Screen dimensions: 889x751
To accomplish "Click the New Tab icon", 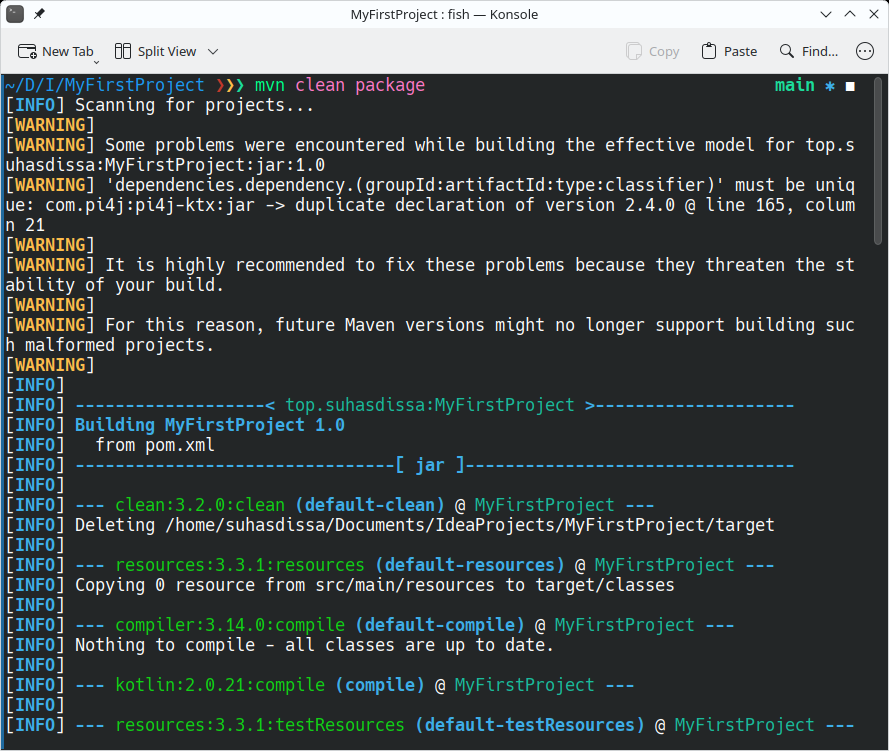I will [x=27, y=52].
